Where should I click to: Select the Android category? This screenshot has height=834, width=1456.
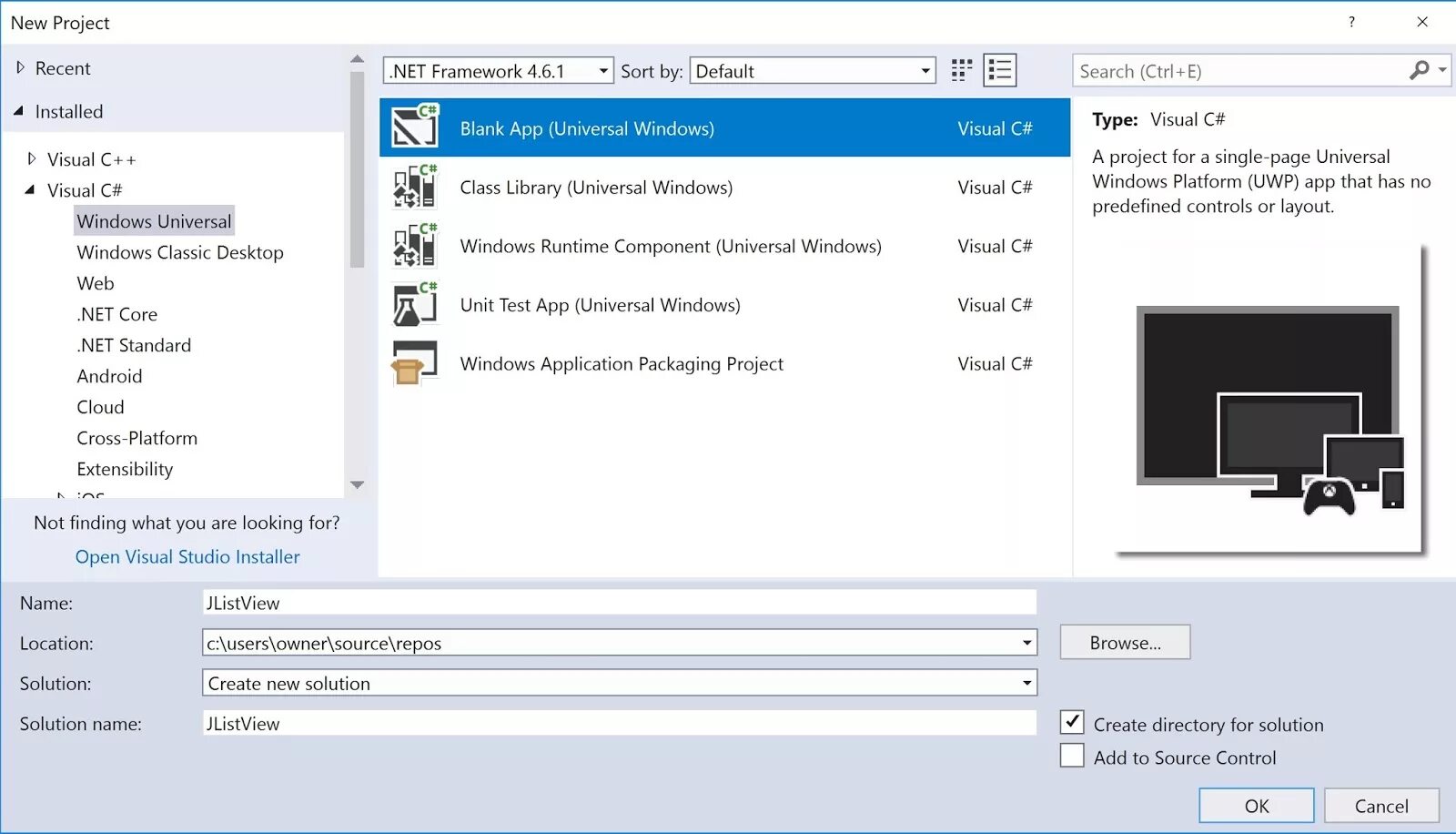109,376
